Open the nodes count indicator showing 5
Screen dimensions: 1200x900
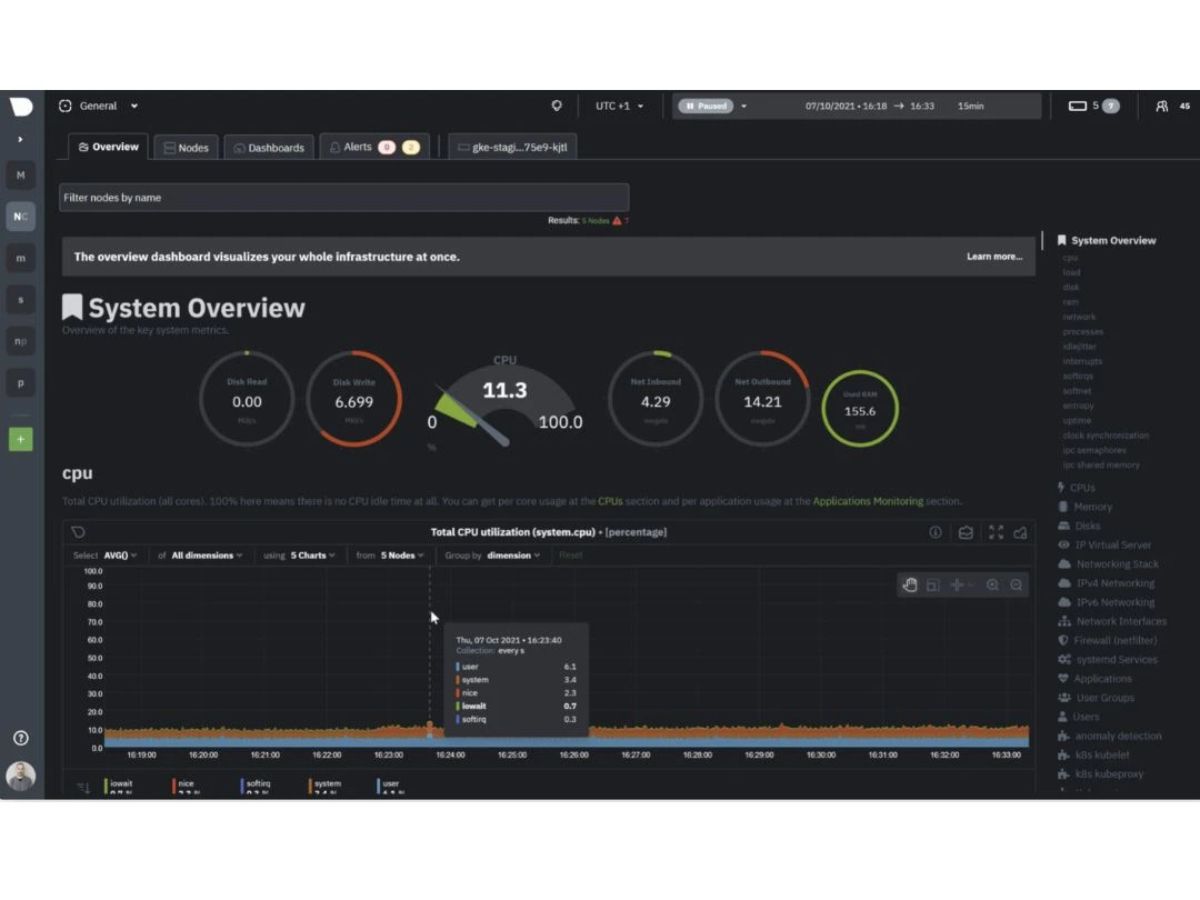pyautogui.click(x=1093, y=106)
